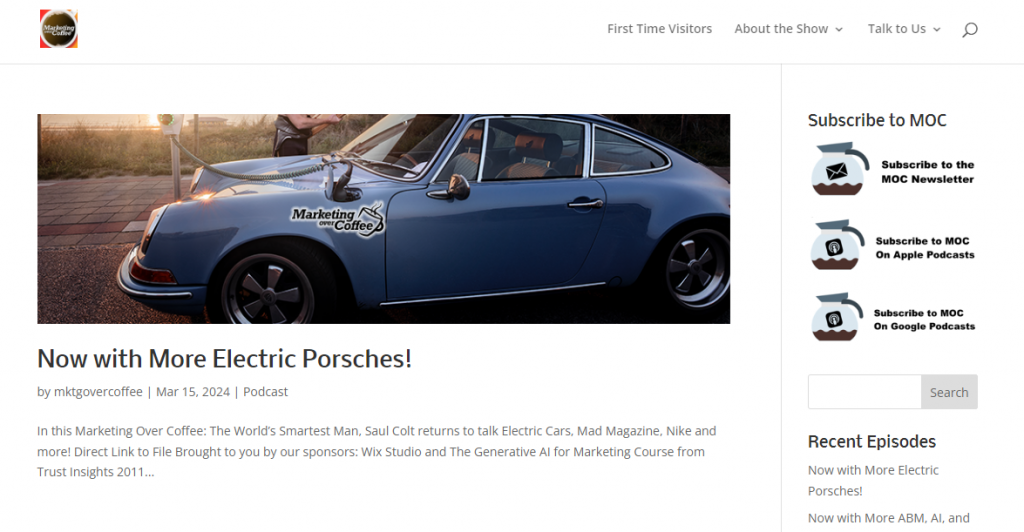
Task: Click the Apple Podcasts coffee pot icon
Action: coord(837,245)
